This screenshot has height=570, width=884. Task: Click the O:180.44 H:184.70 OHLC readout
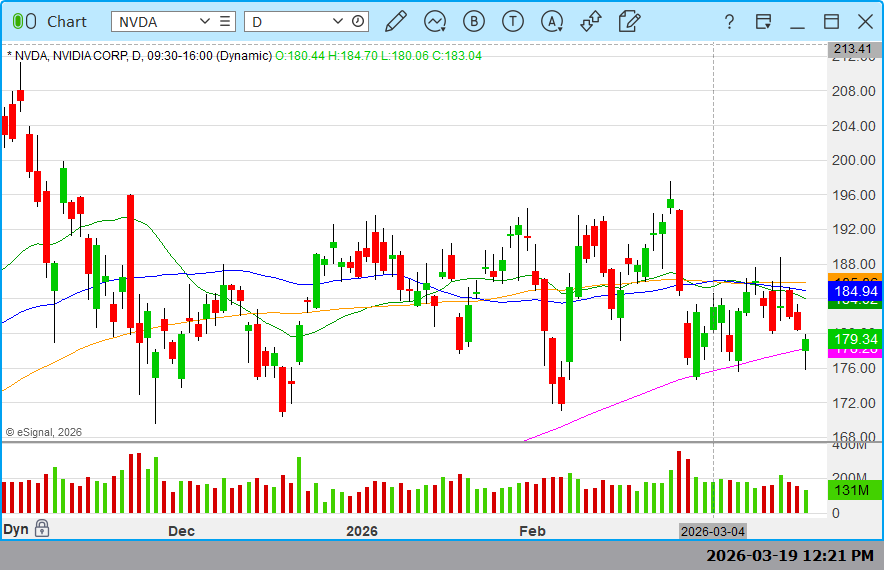378,56
